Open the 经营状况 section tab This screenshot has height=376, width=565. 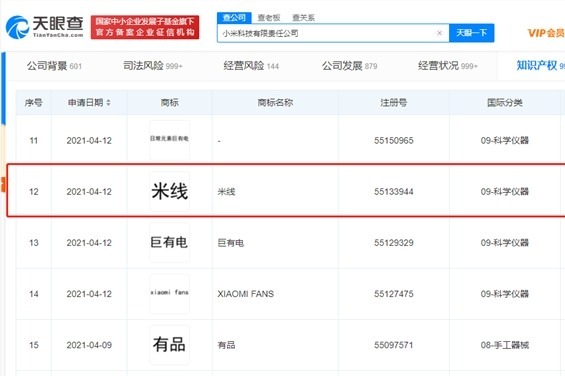coord(448,66)
